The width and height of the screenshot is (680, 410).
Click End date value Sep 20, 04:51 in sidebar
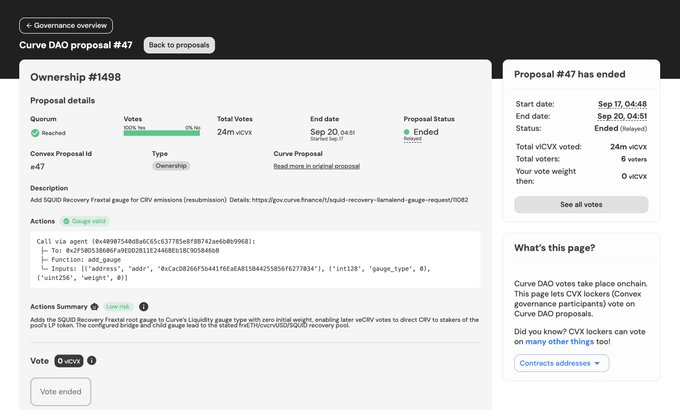pyautogui.click(x=622, y=116)
